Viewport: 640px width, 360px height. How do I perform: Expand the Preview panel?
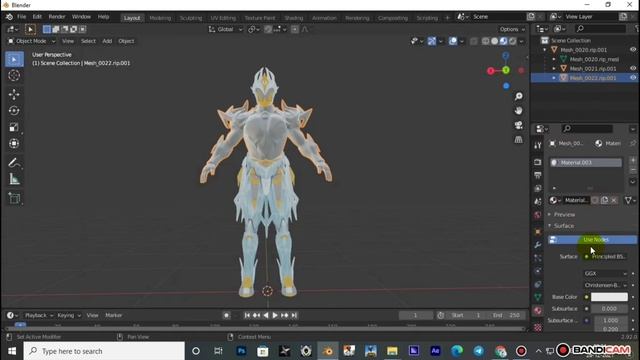tap(564, 214)
